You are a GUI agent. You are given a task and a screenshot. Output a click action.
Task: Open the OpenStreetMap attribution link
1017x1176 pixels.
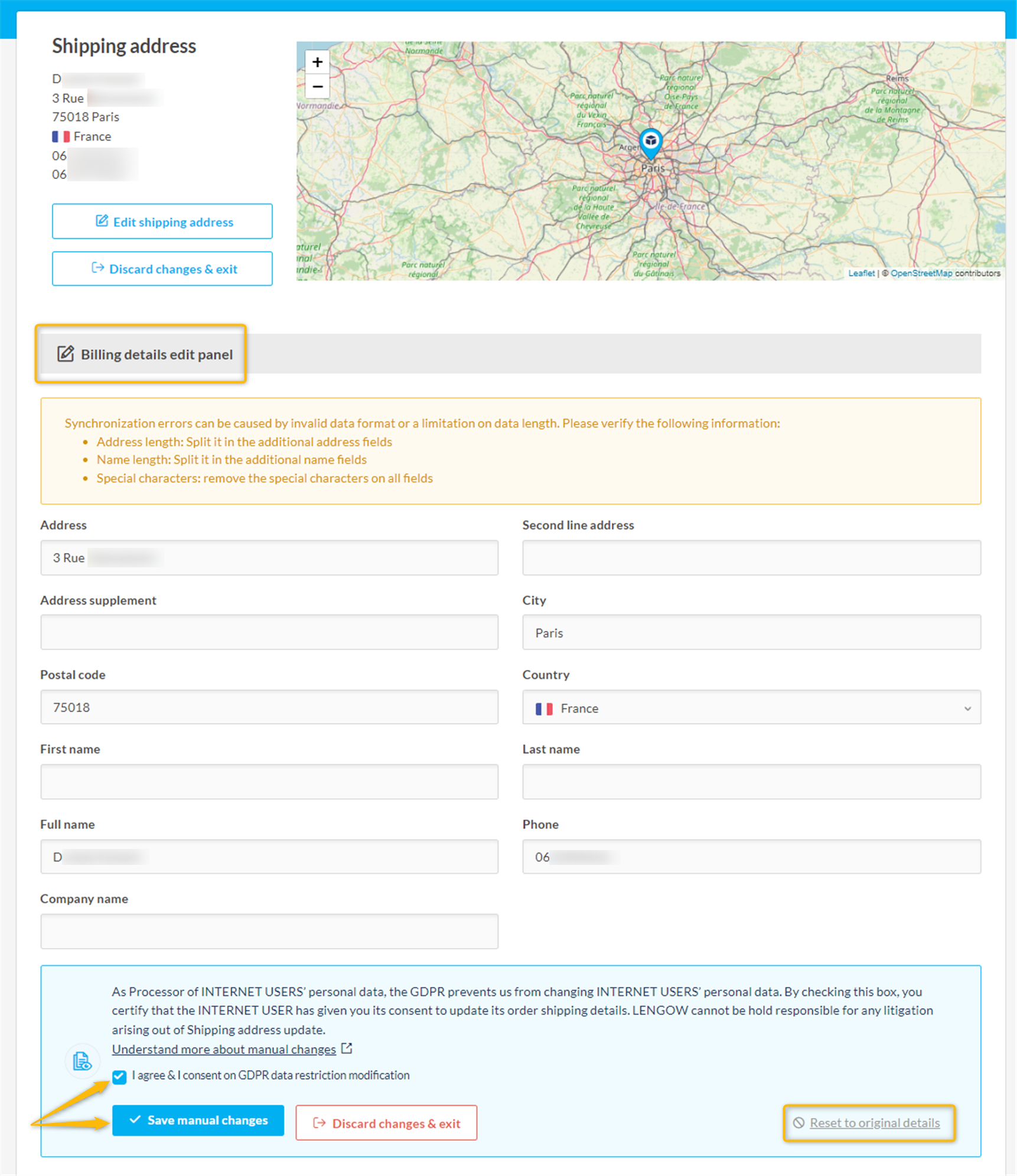tap(921, 273)
